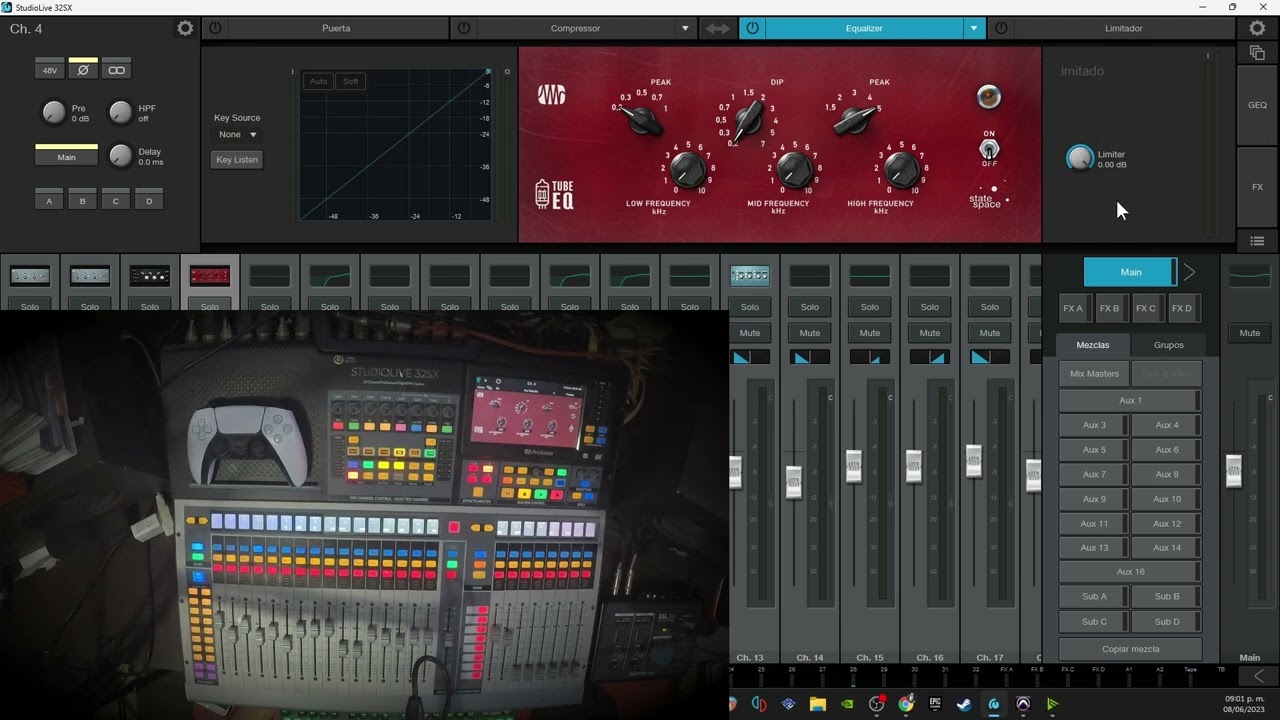Toggle Equalizer power button
The image size is (1280, 720).
click(752, 29)
